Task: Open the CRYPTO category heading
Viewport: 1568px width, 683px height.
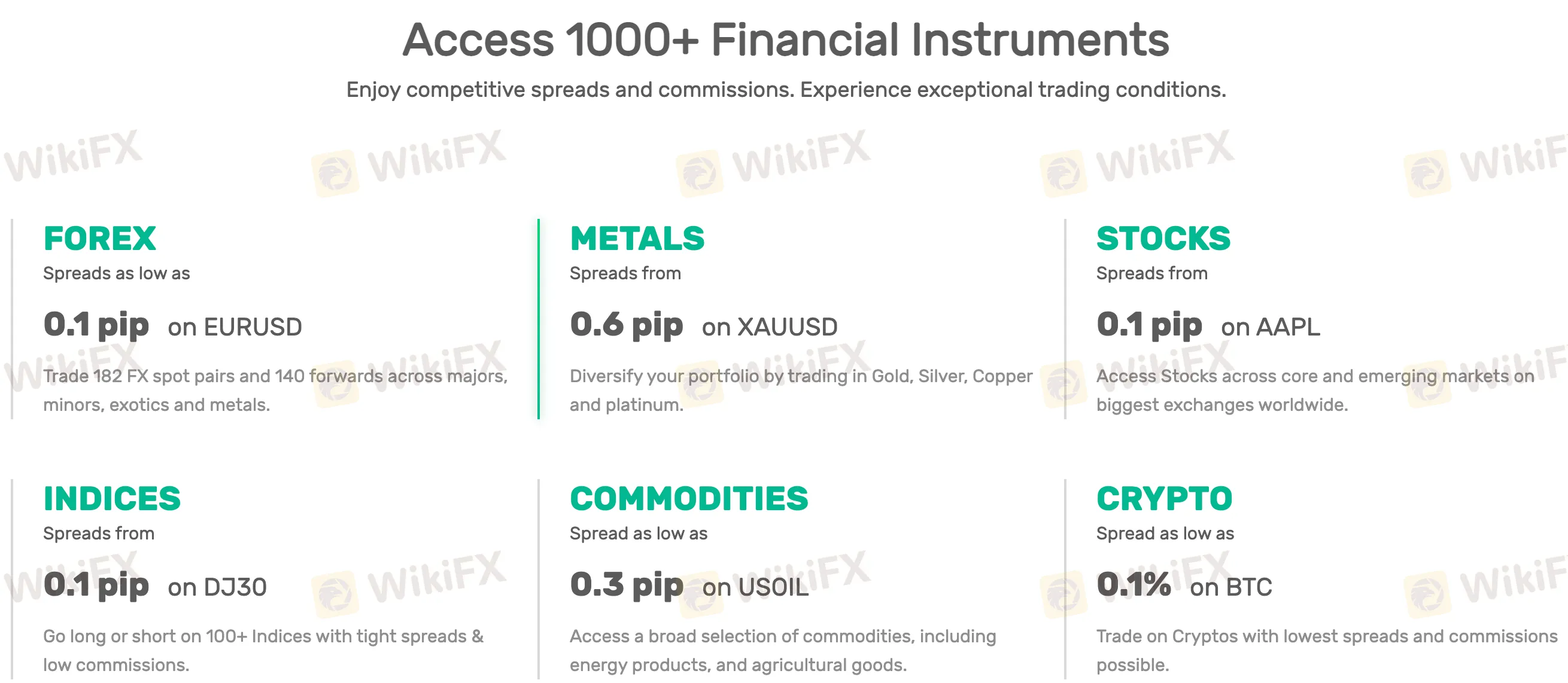Action: pos(1164,499)
